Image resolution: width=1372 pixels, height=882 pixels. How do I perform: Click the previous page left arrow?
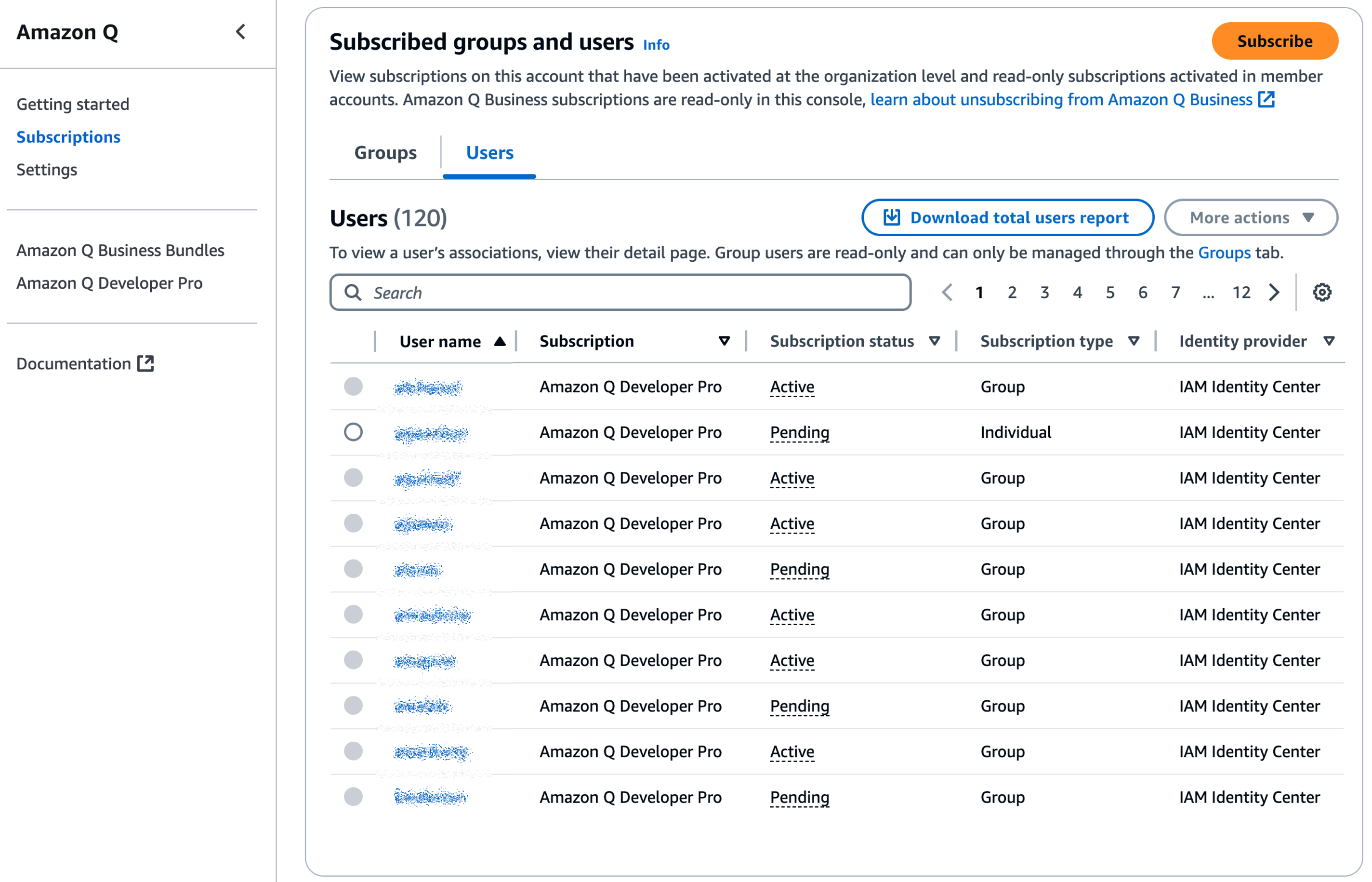pos(947,292)
